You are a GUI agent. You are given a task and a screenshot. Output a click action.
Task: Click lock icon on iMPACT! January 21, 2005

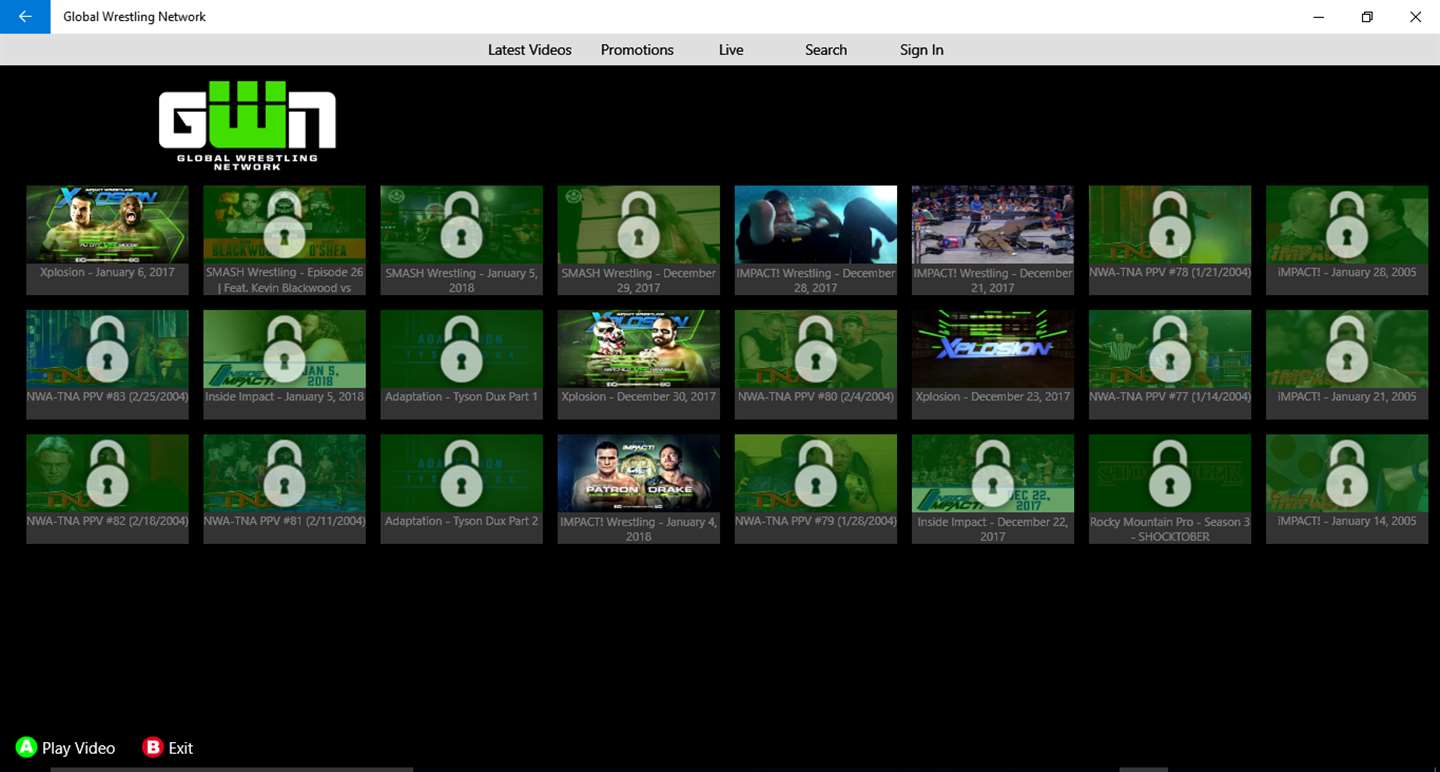click(1346, 347)
